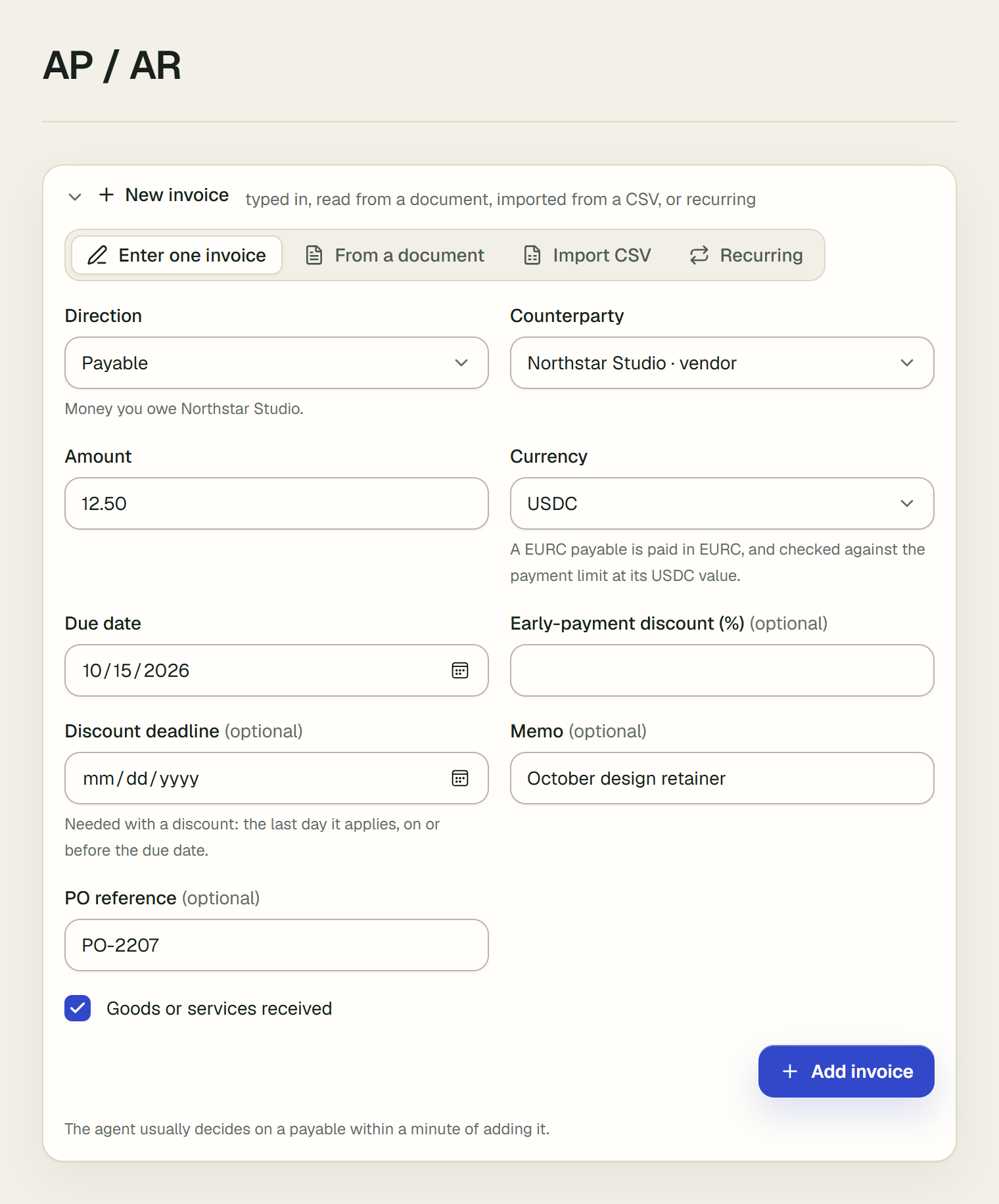
Task: Uncheck Goods or services received checkbox
Action: pyautogui.click(x=78, y=1008)
